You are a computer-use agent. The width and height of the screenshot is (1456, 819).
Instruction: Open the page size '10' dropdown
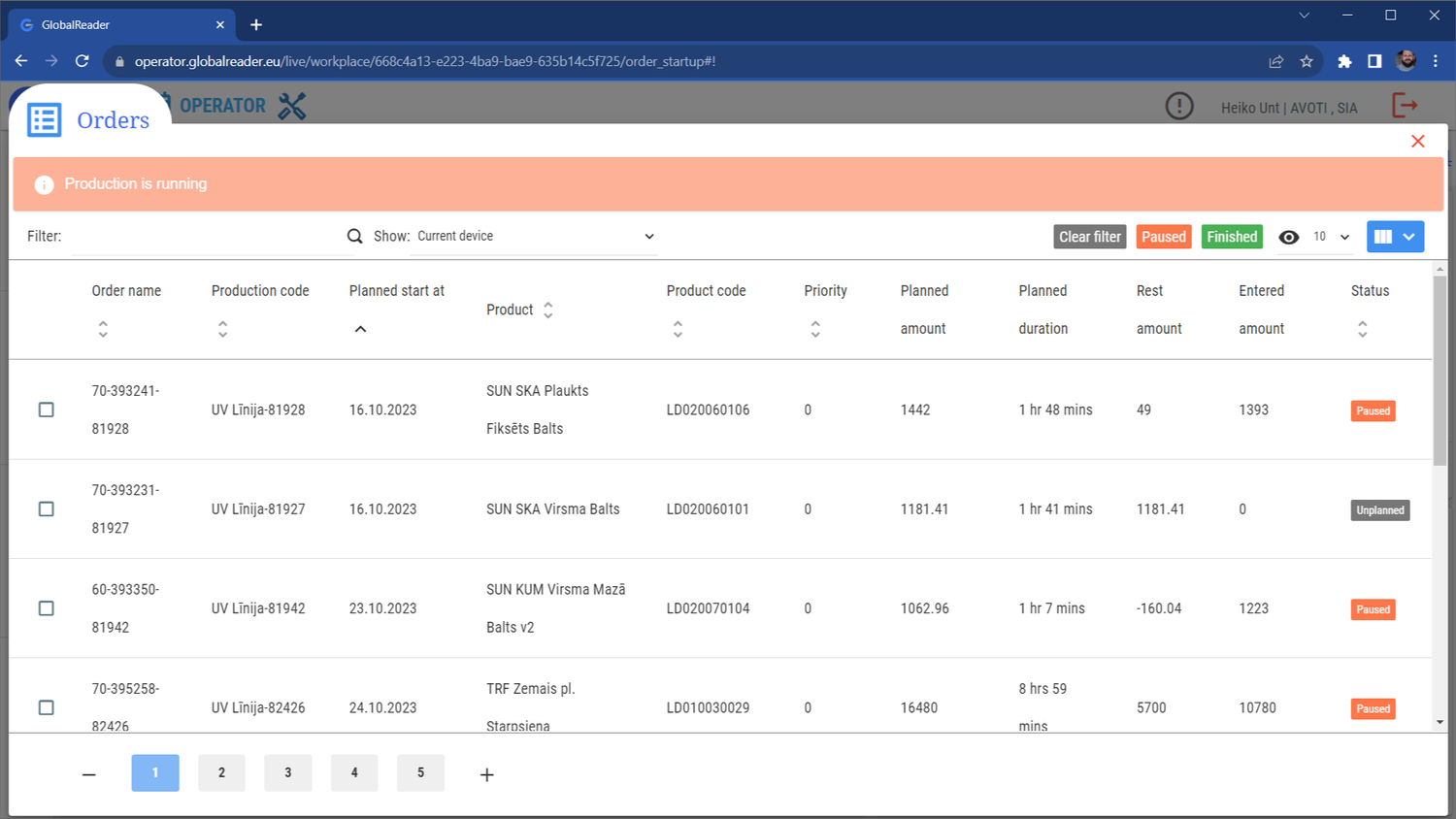[x=1330, y=236]
